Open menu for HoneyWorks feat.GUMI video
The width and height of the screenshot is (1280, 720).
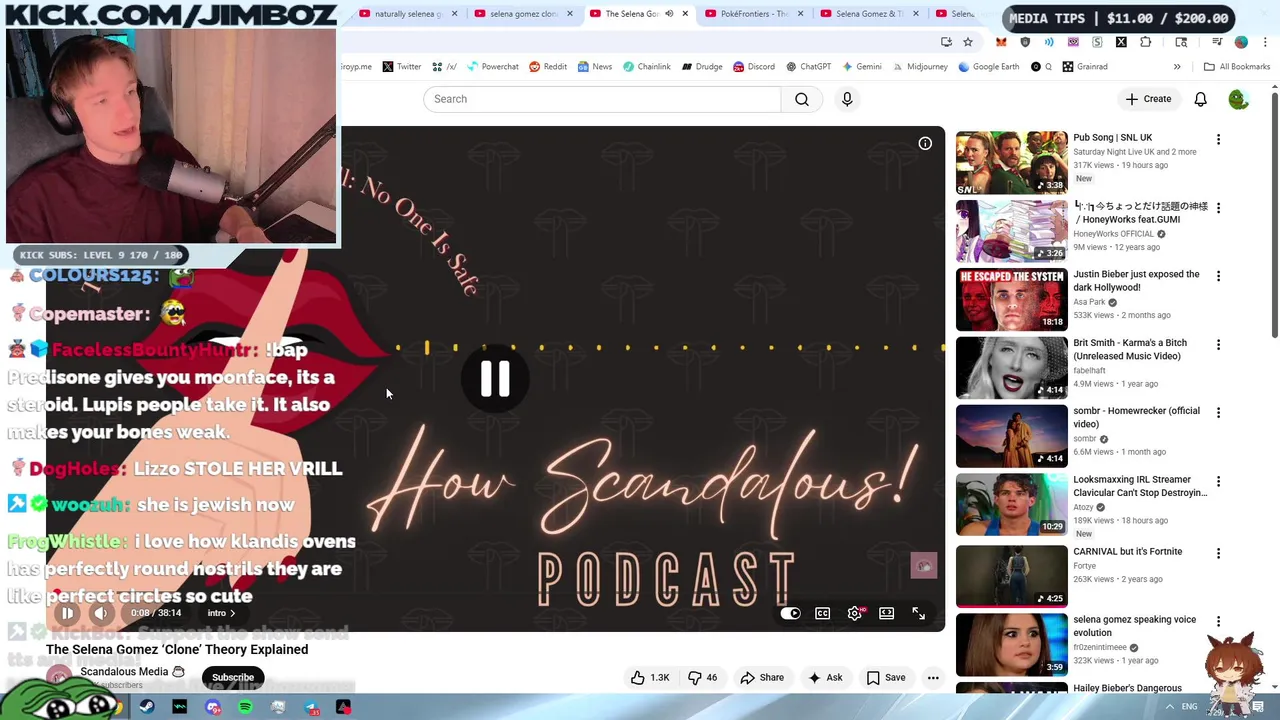[x=1218, y=208]
